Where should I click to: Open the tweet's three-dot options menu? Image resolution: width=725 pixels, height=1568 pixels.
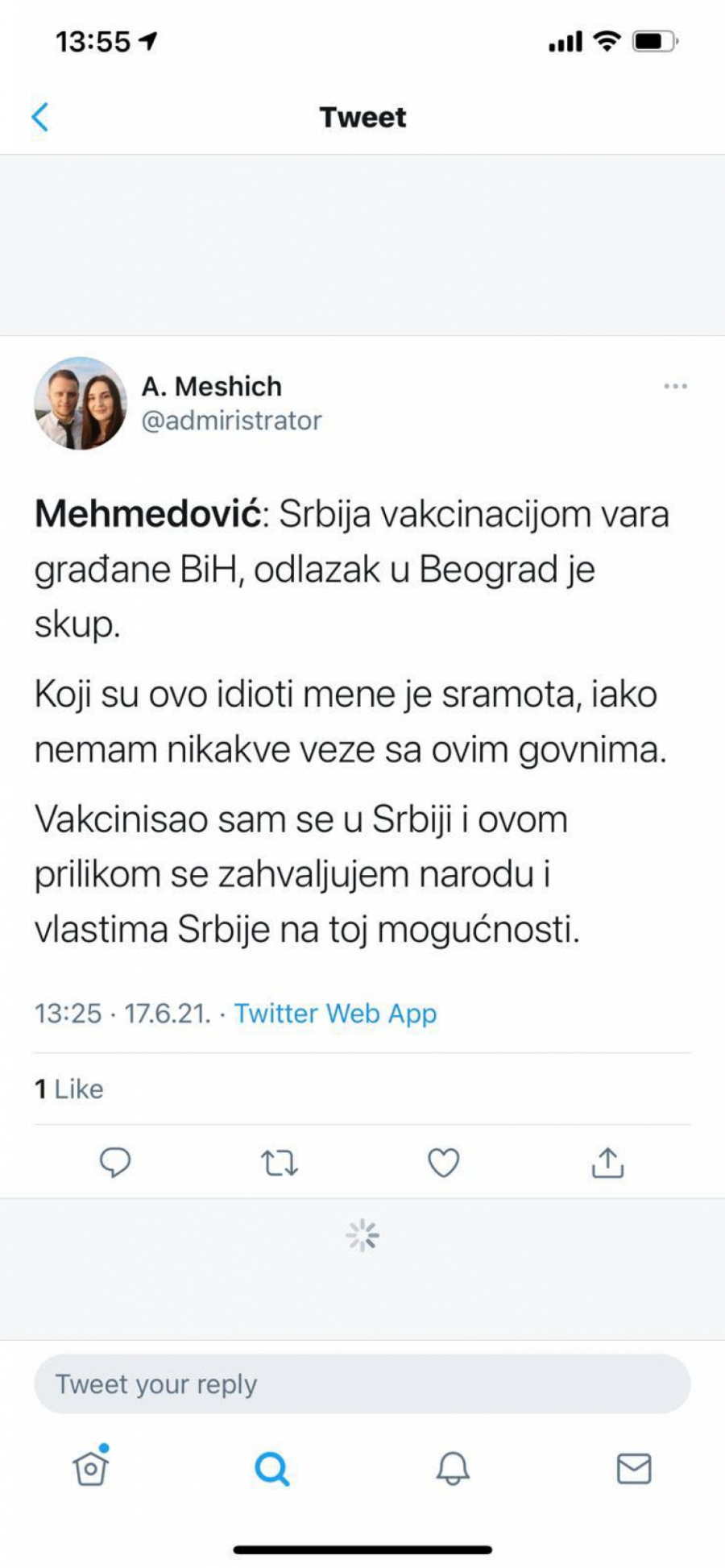(675, 387)
